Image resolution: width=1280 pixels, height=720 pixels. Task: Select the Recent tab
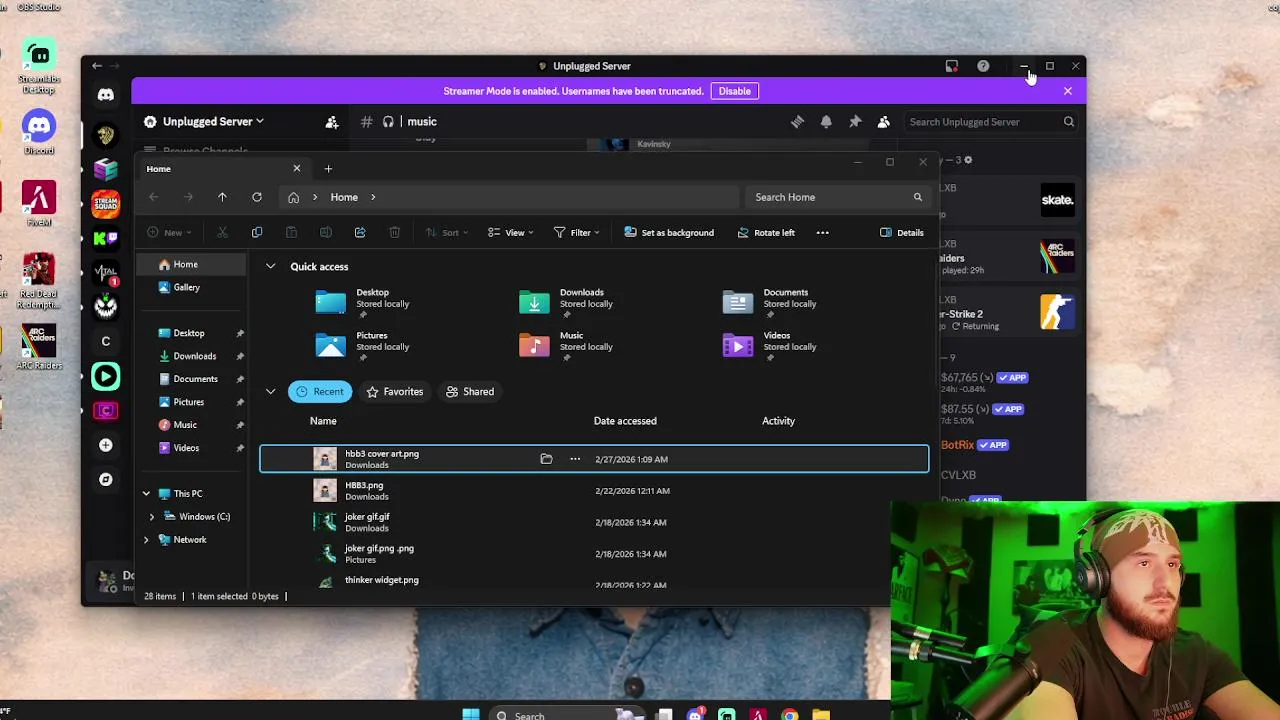pos(319,392)
